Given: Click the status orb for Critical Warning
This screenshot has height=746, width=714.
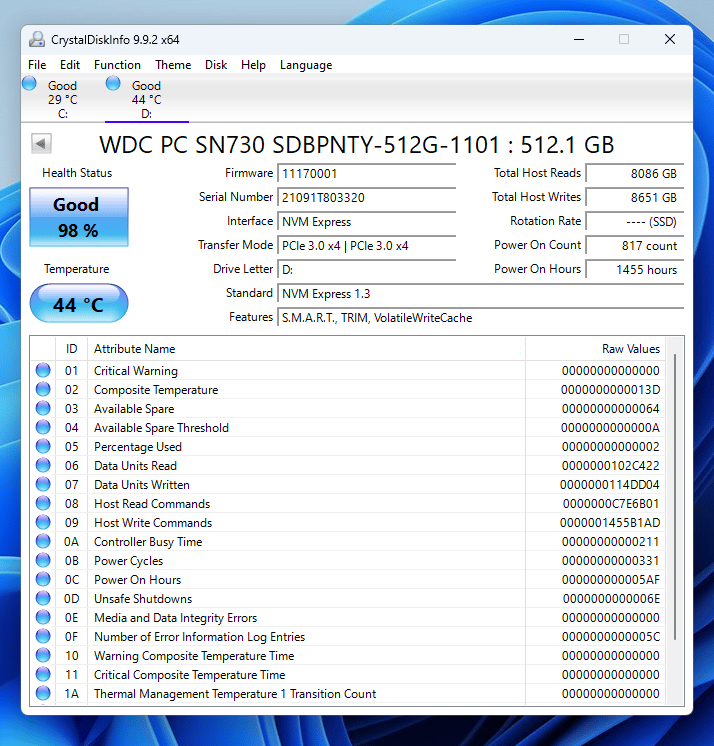Looking at the screenshot, I should tap(43, 370).
